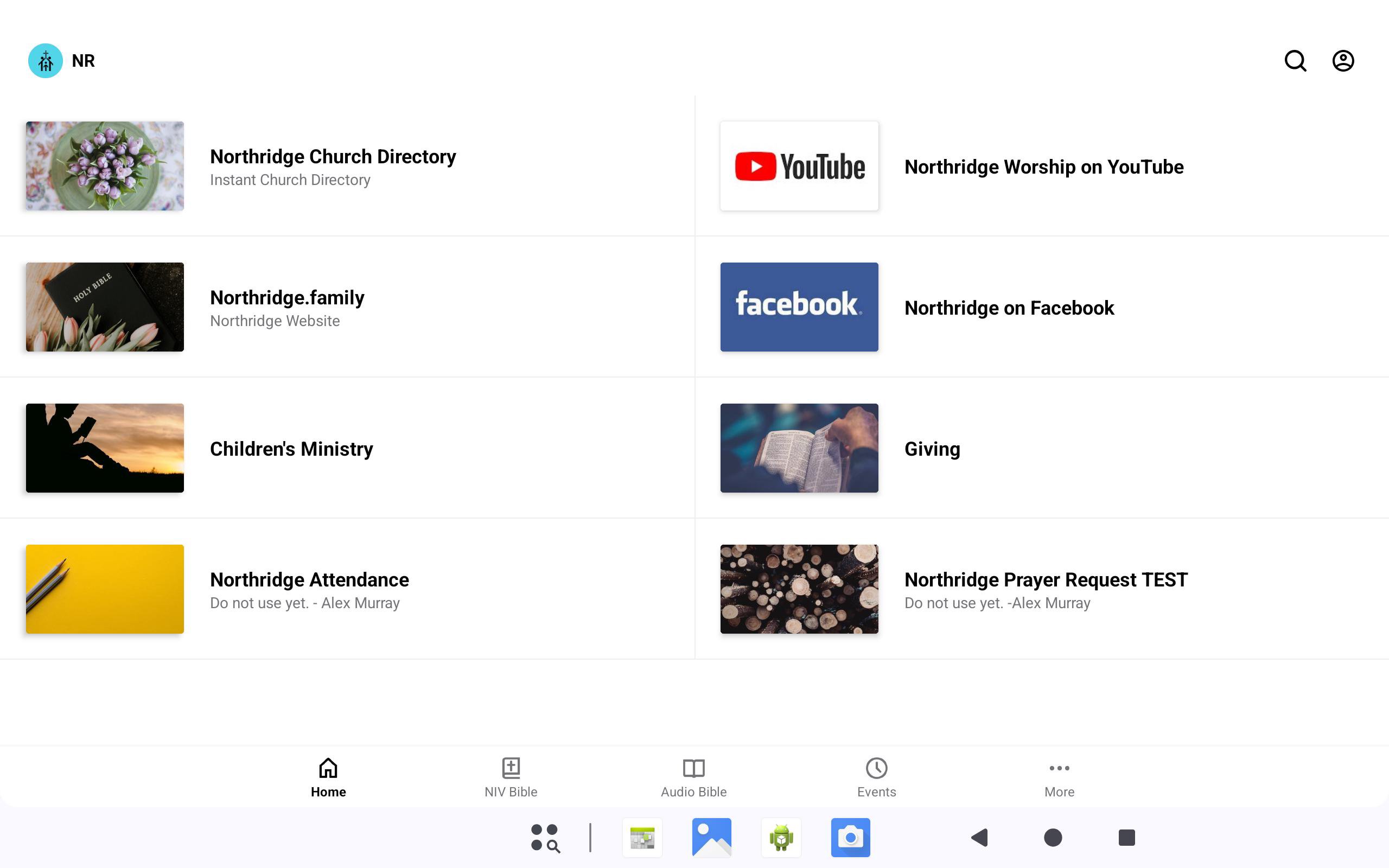
Task: Select the Home tab
Action: click(328, 777)
